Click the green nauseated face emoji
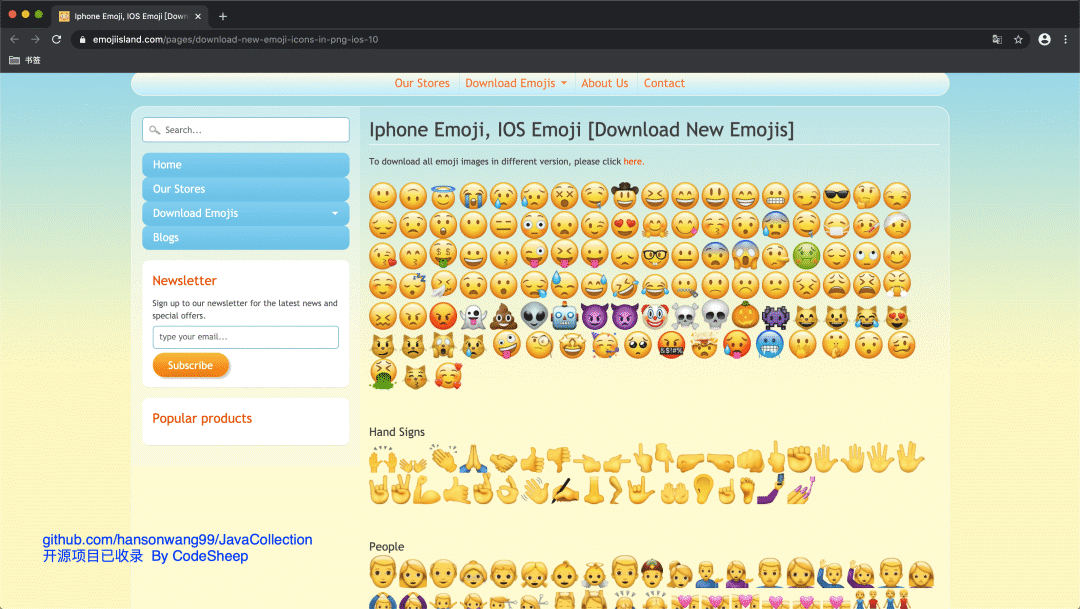Viewport: 1080px width, 609px height. click(x=806, y=256)
